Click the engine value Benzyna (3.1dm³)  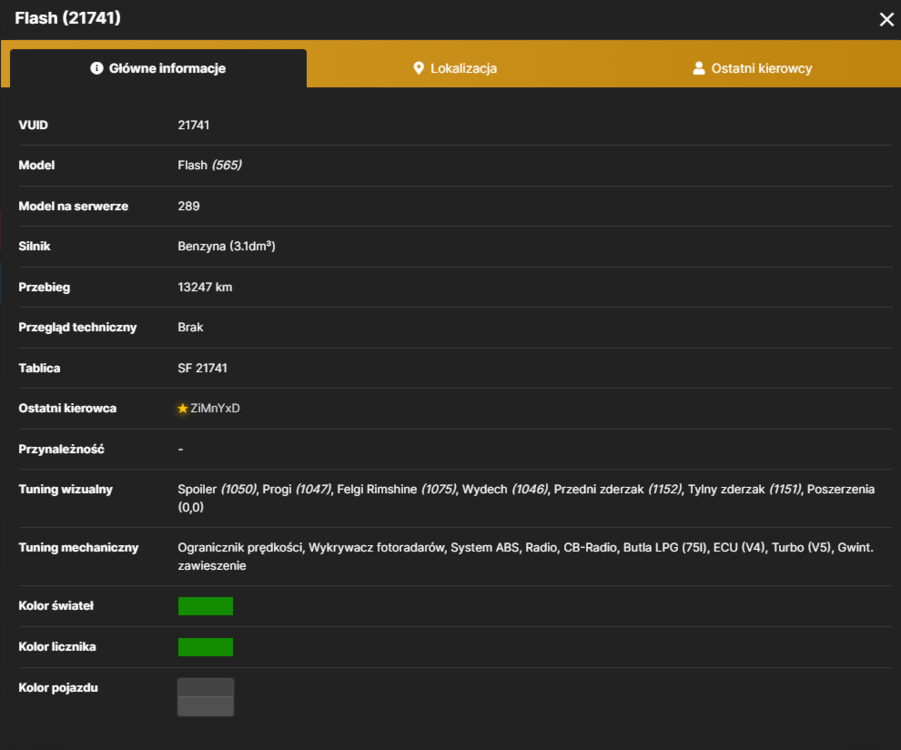point(226,247)
